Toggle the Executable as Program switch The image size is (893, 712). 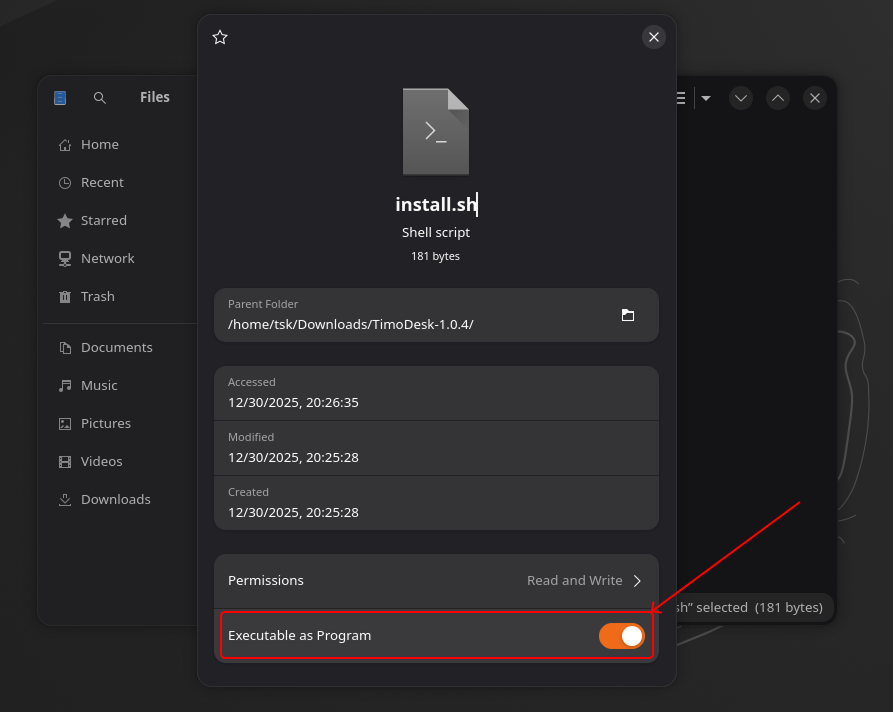(621, 636)
